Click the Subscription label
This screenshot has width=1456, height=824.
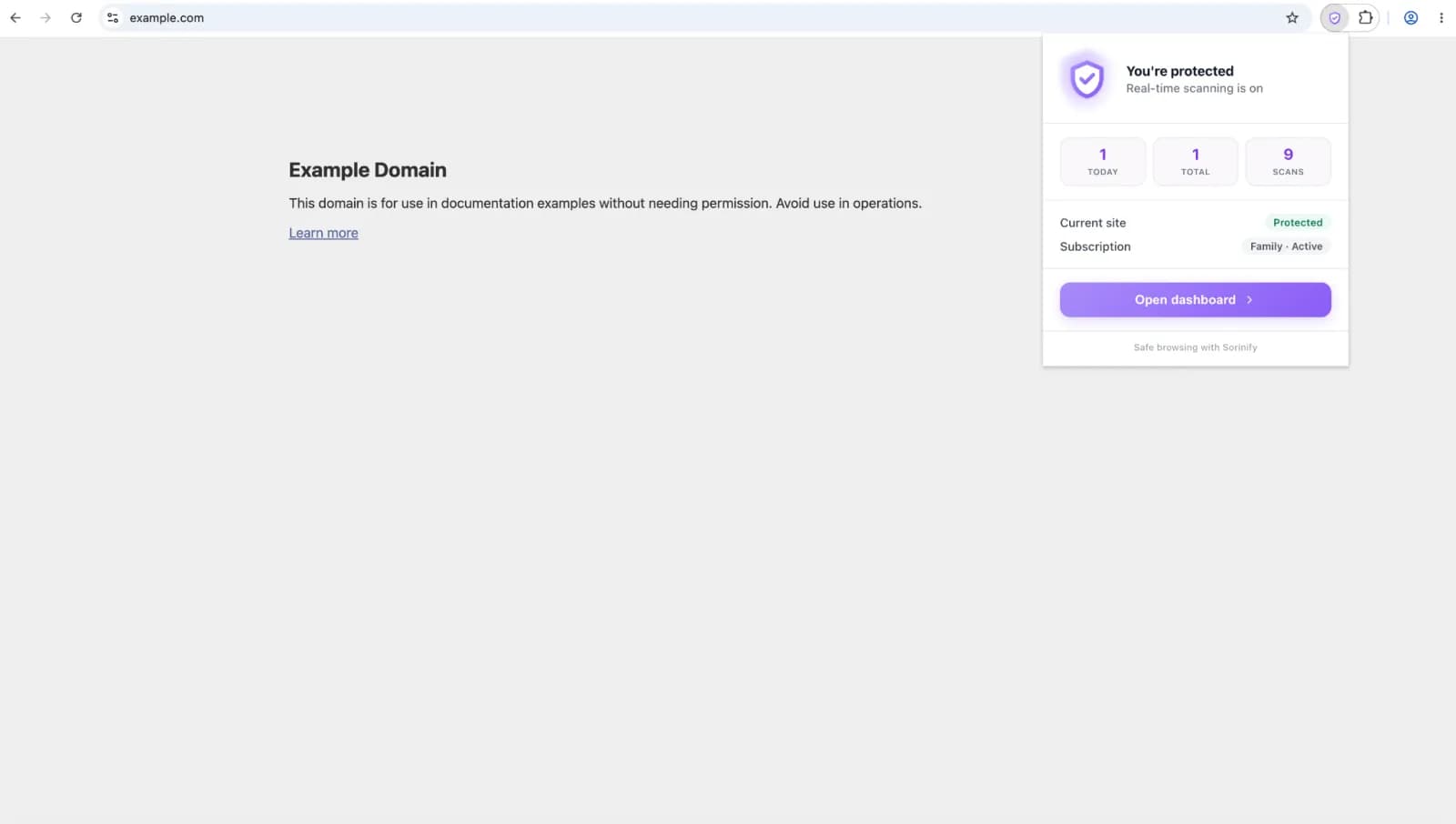(1095, 246)
